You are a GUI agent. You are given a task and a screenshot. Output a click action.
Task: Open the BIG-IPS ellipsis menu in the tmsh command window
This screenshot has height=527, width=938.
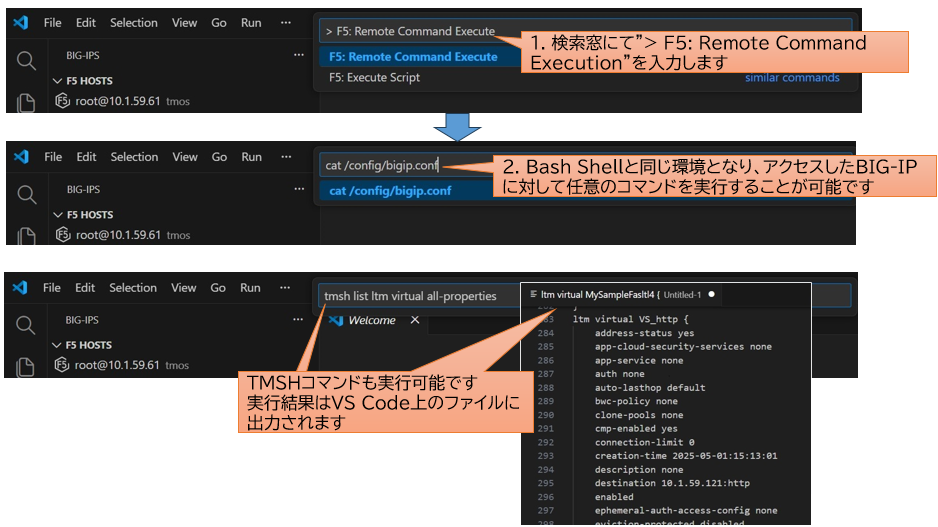298,319
